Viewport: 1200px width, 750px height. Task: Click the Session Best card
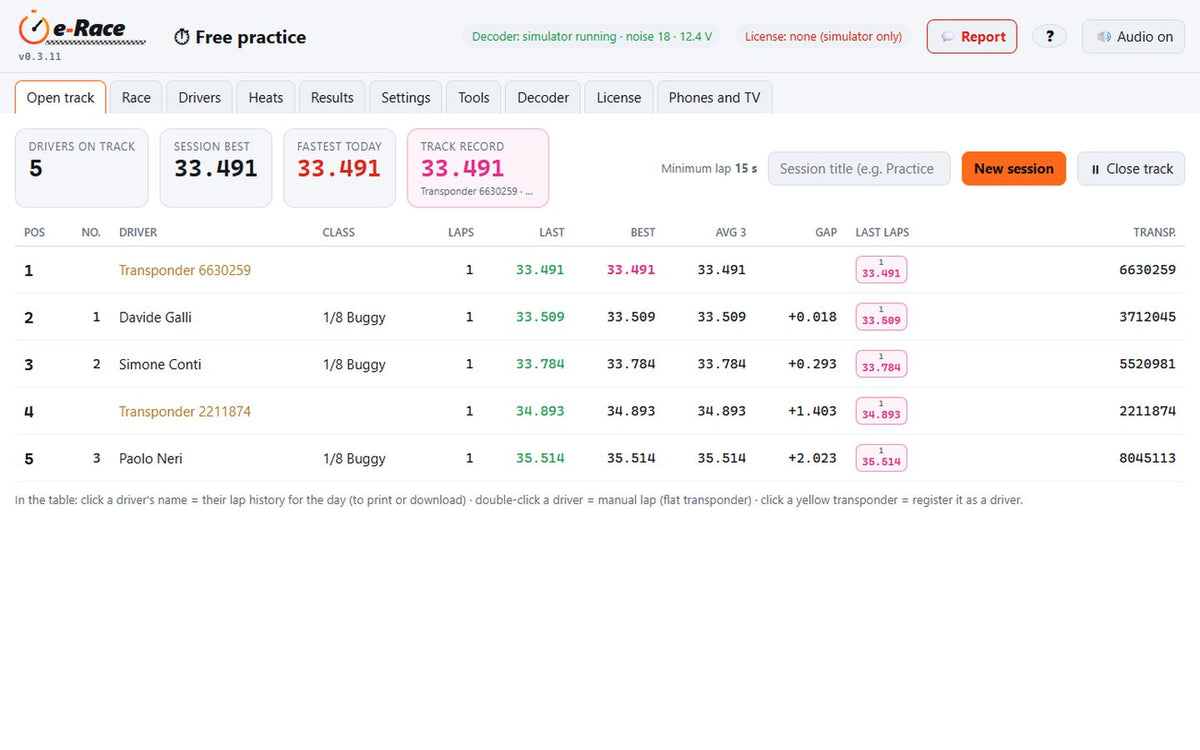[x=216, y=168]
